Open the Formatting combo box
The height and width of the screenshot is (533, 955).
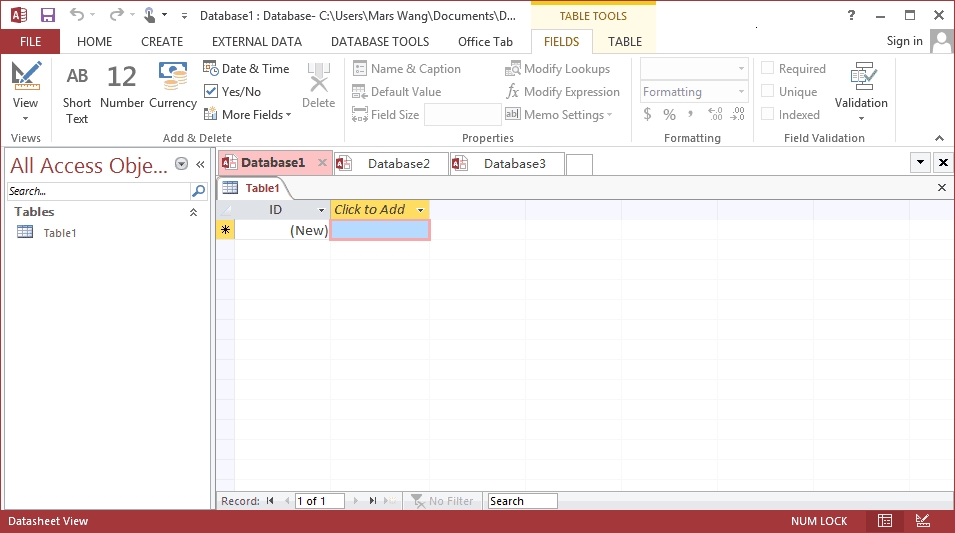click(x=694, y=92)
